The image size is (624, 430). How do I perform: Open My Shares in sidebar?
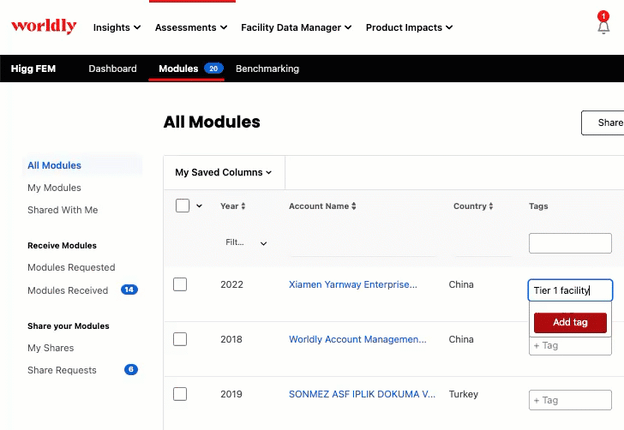51,348
